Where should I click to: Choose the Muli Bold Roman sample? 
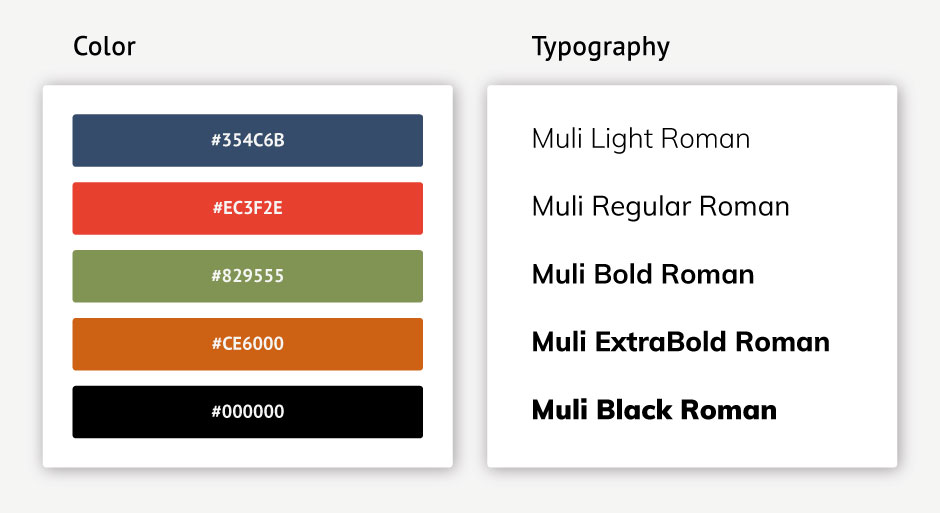pyautogui.click(x=643, y=274)
